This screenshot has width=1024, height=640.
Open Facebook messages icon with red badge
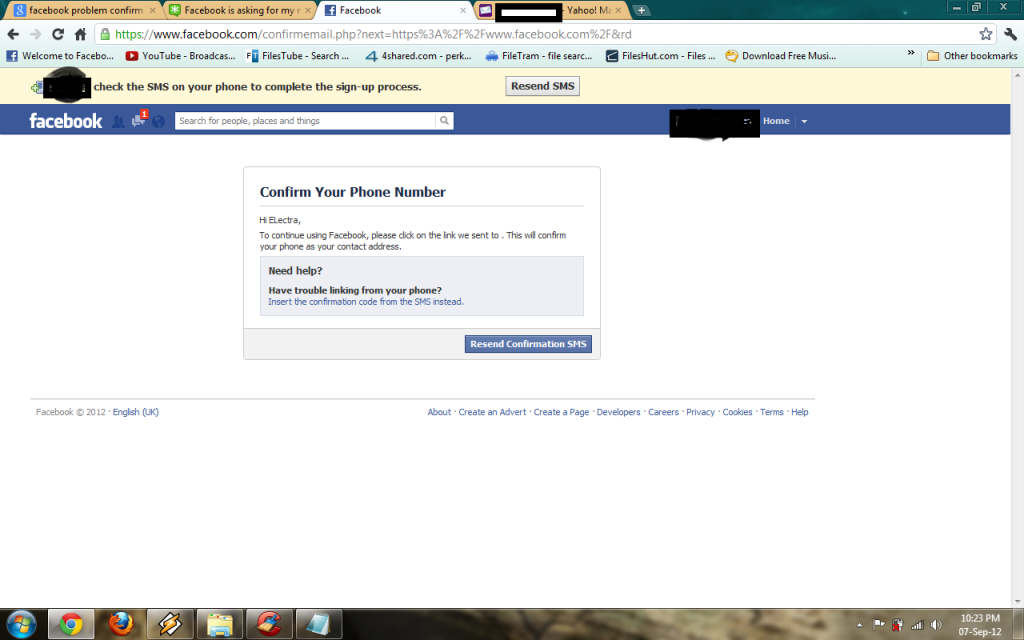click(138, 120)
